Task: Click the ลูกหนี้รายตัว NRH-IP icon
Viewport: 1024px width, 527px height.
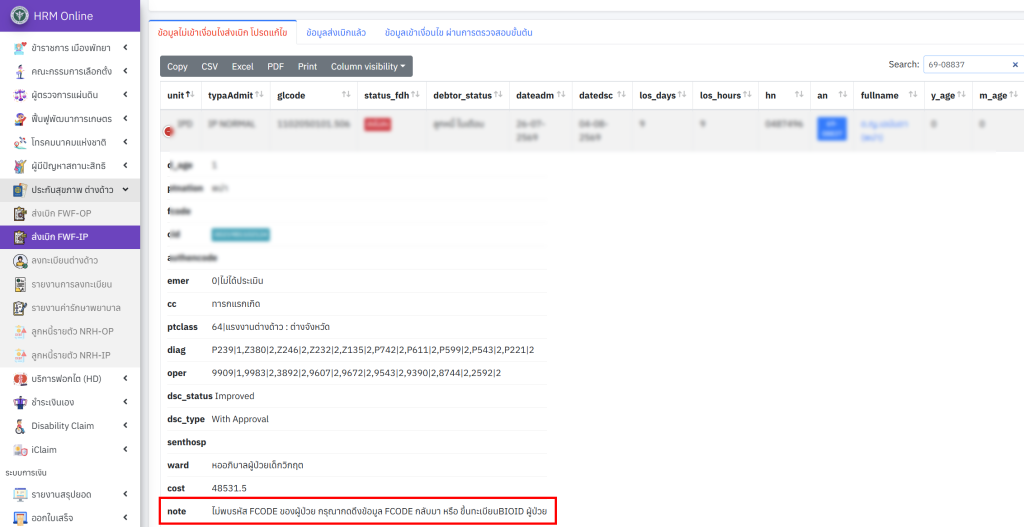Action: click(20, 355)
